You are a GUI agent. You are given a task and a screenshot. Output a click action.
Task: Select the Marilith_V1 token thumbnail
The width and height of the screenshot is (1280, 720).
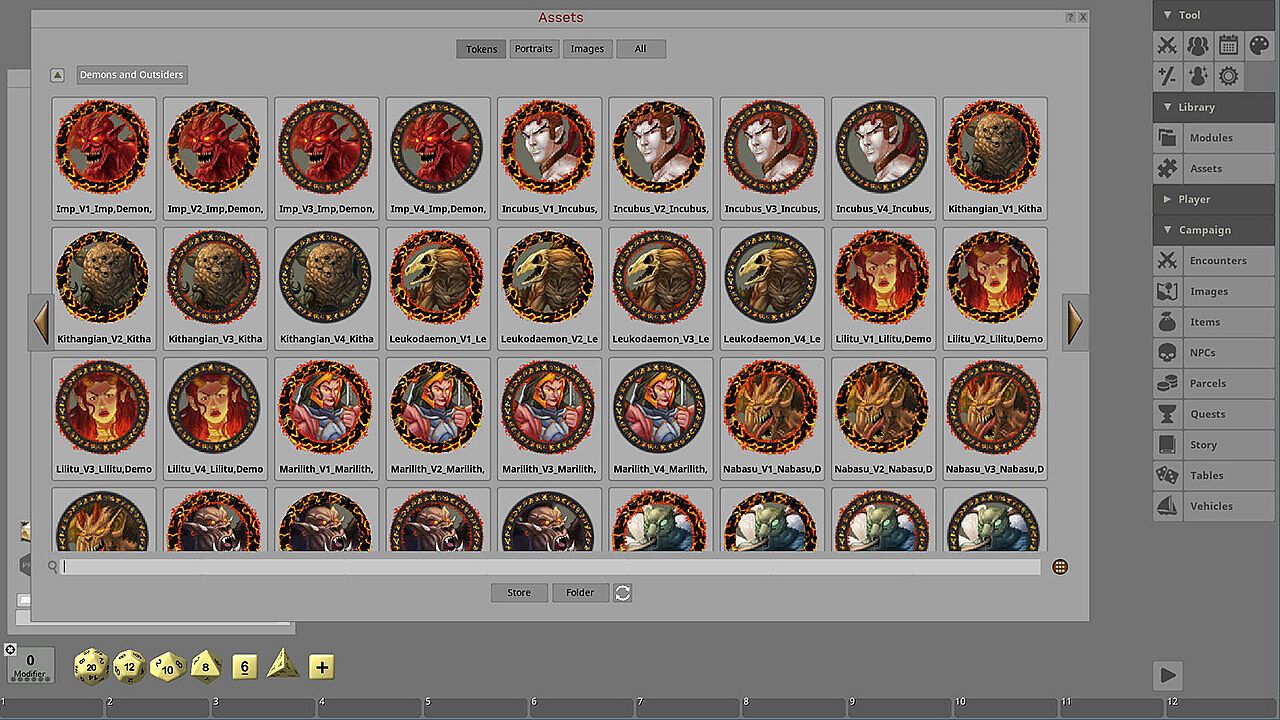(x=326, y=417)
